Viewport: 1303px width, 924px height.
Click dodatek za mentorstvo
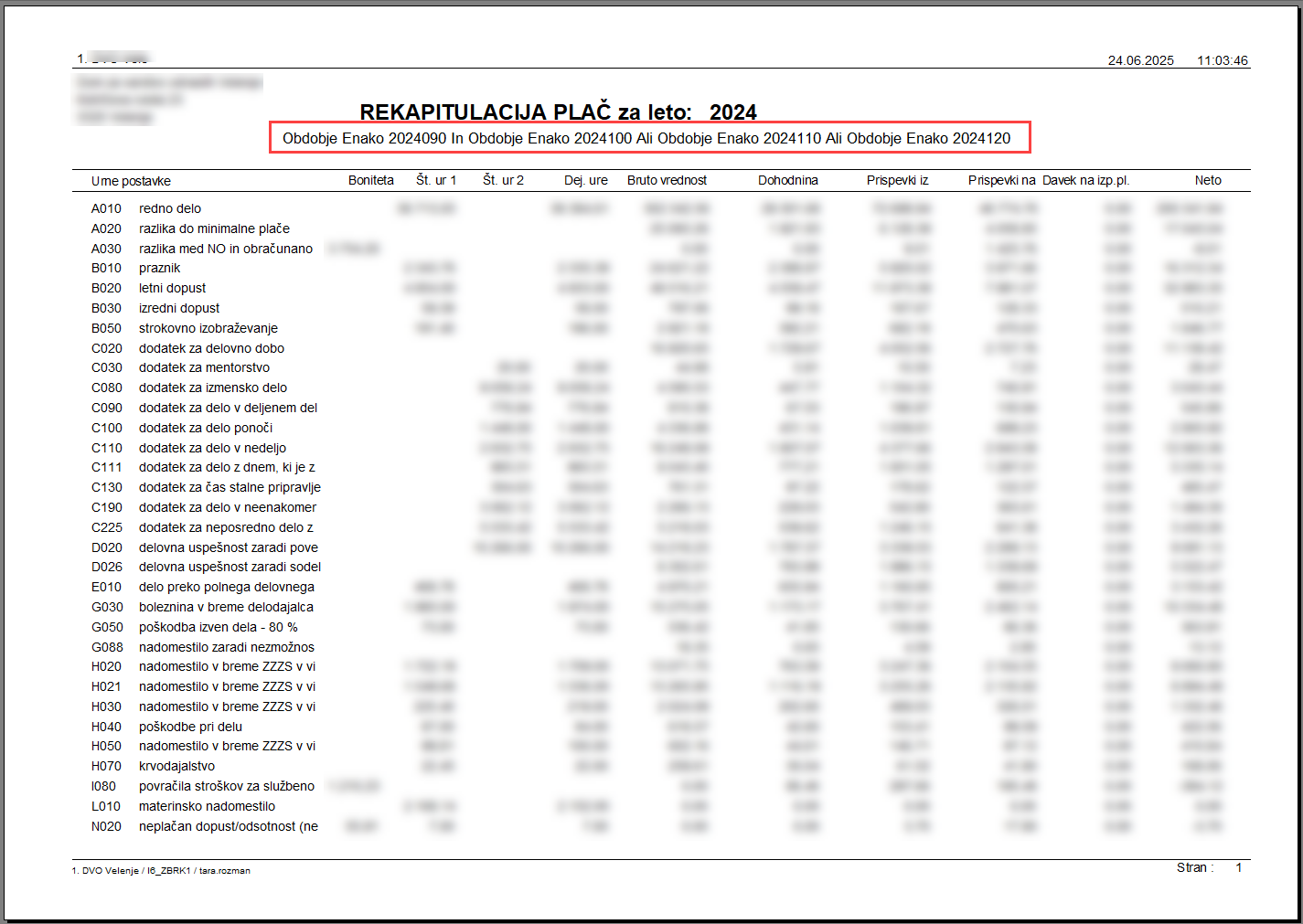(204, 367)
